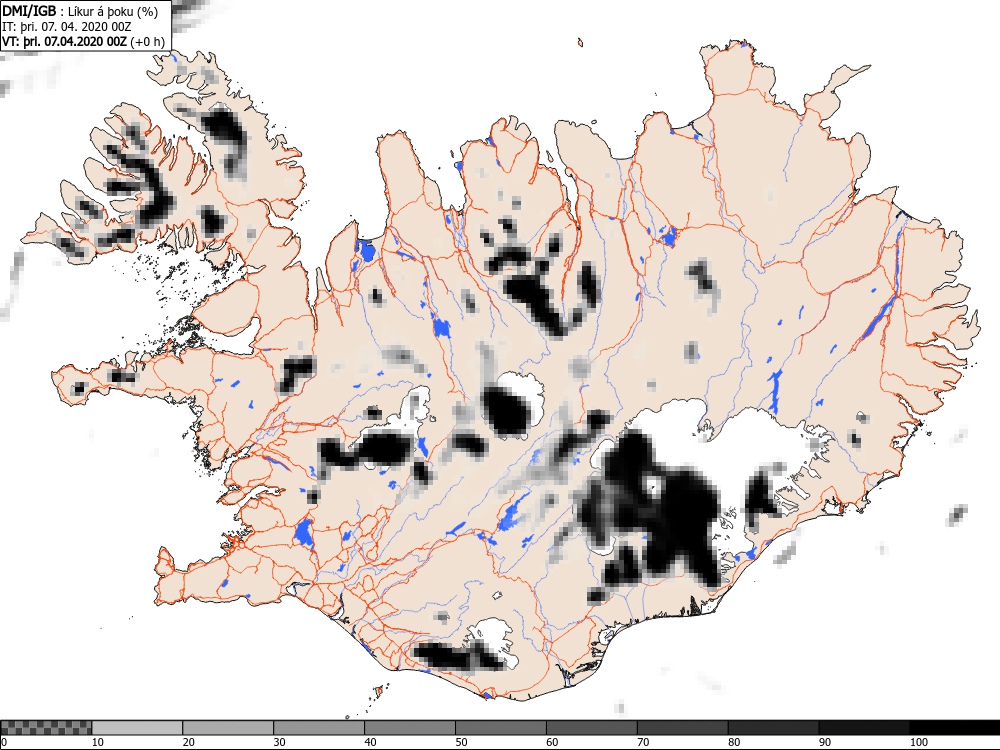Click the 40–50 percent gray swatch

(x=410, y=728)
